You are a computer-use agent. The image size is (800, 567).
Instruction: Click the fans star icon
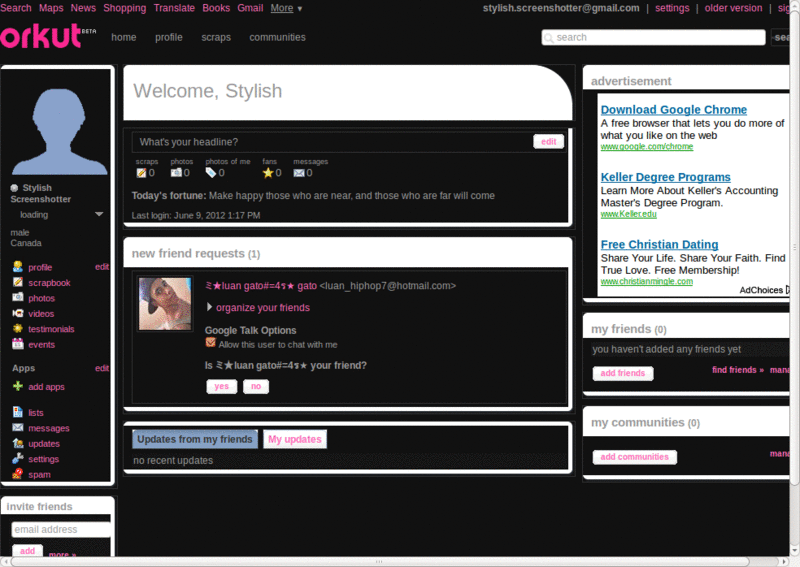point(268,173)
